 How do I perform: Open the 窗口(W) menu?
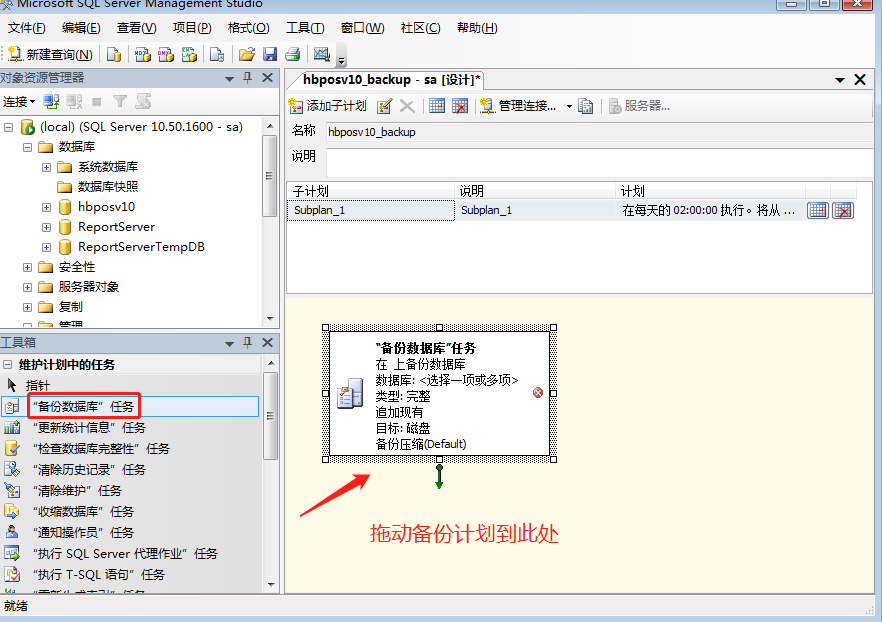(362, 28)
